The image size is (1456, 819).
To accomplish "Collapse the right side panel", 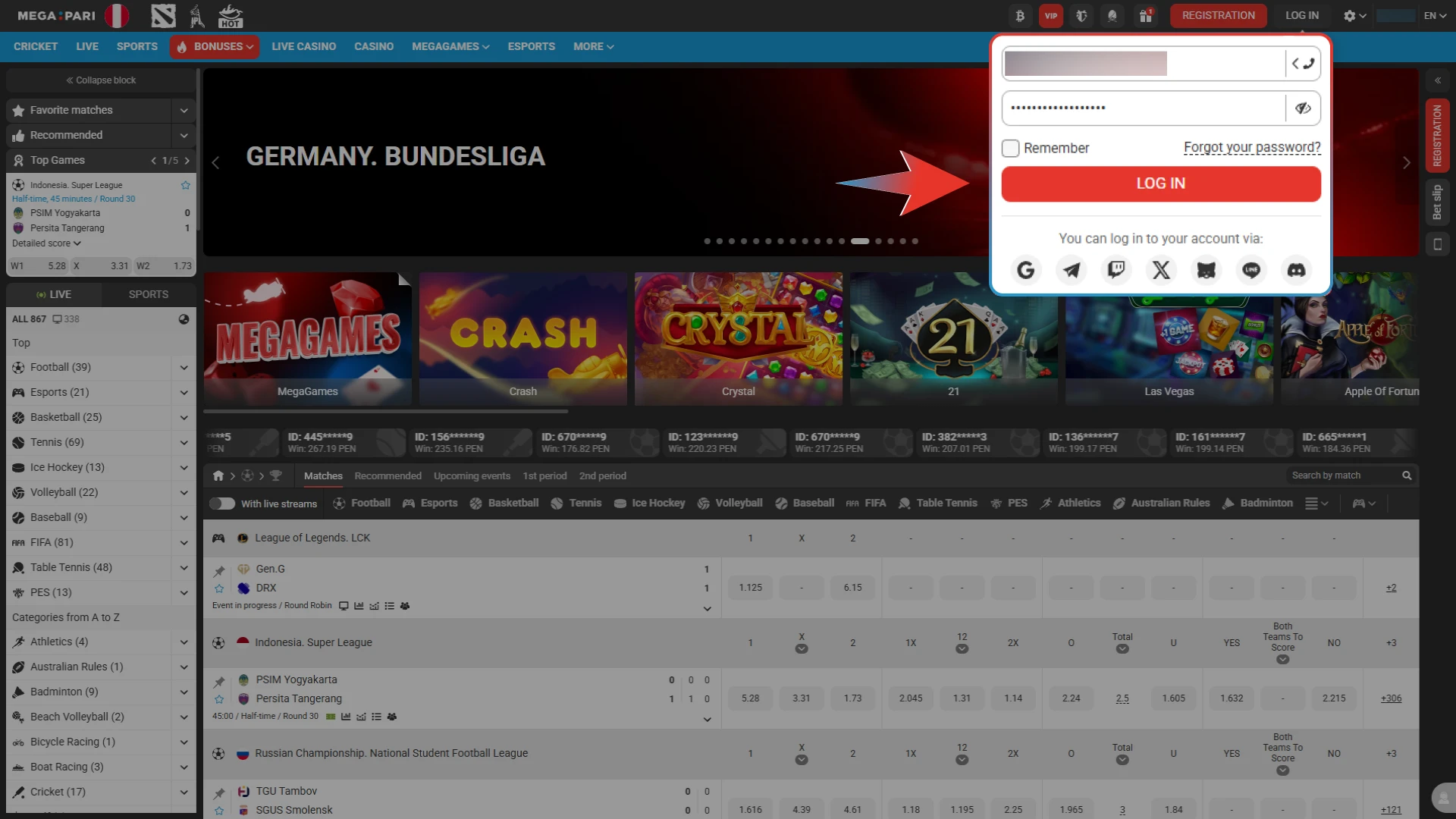I will pos(1437,80).
